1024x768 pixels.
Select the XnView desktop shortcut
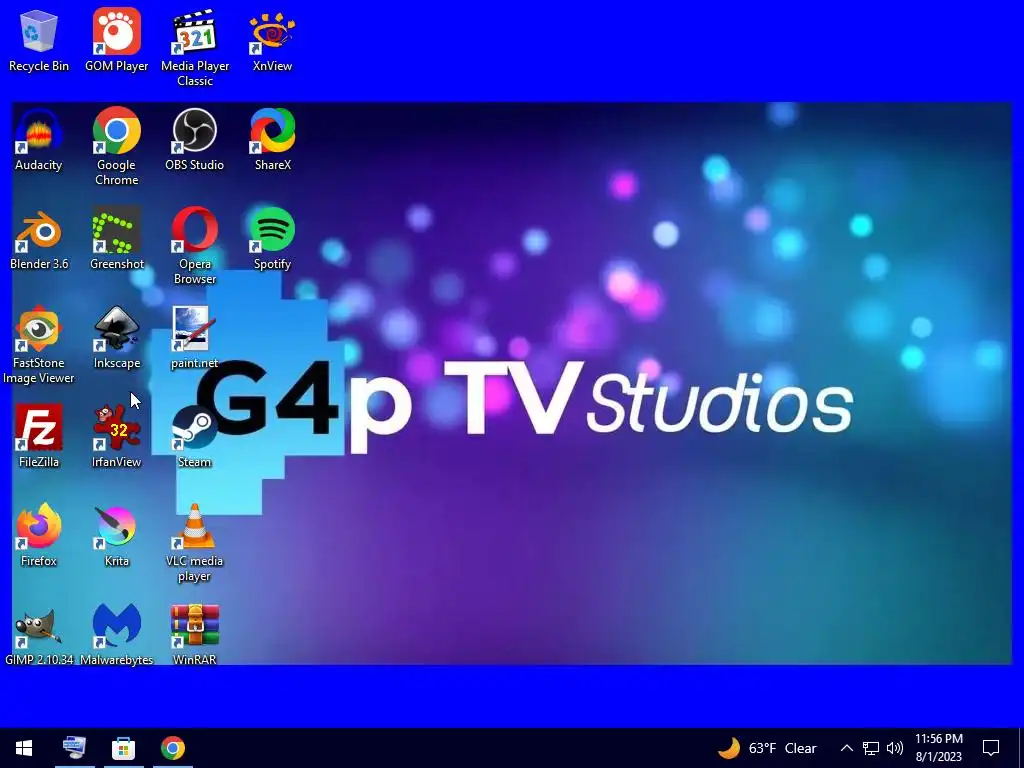click(272, 40)
